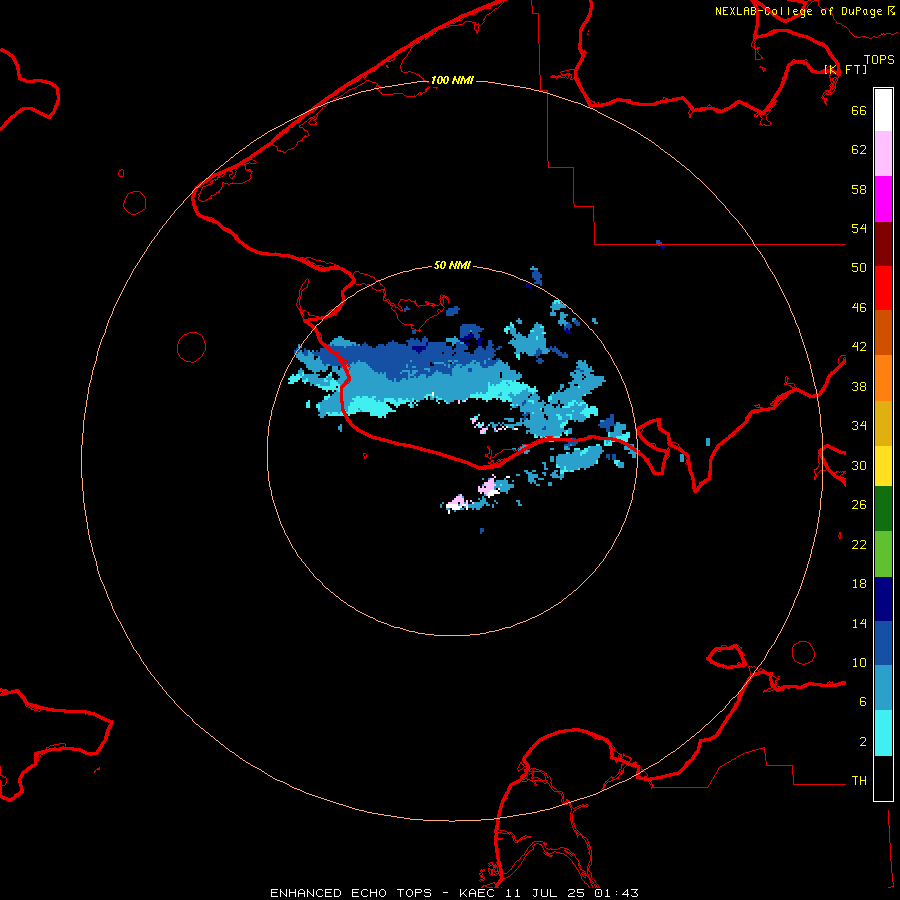
Task: Click the legend value "10"
Action: 859,662
